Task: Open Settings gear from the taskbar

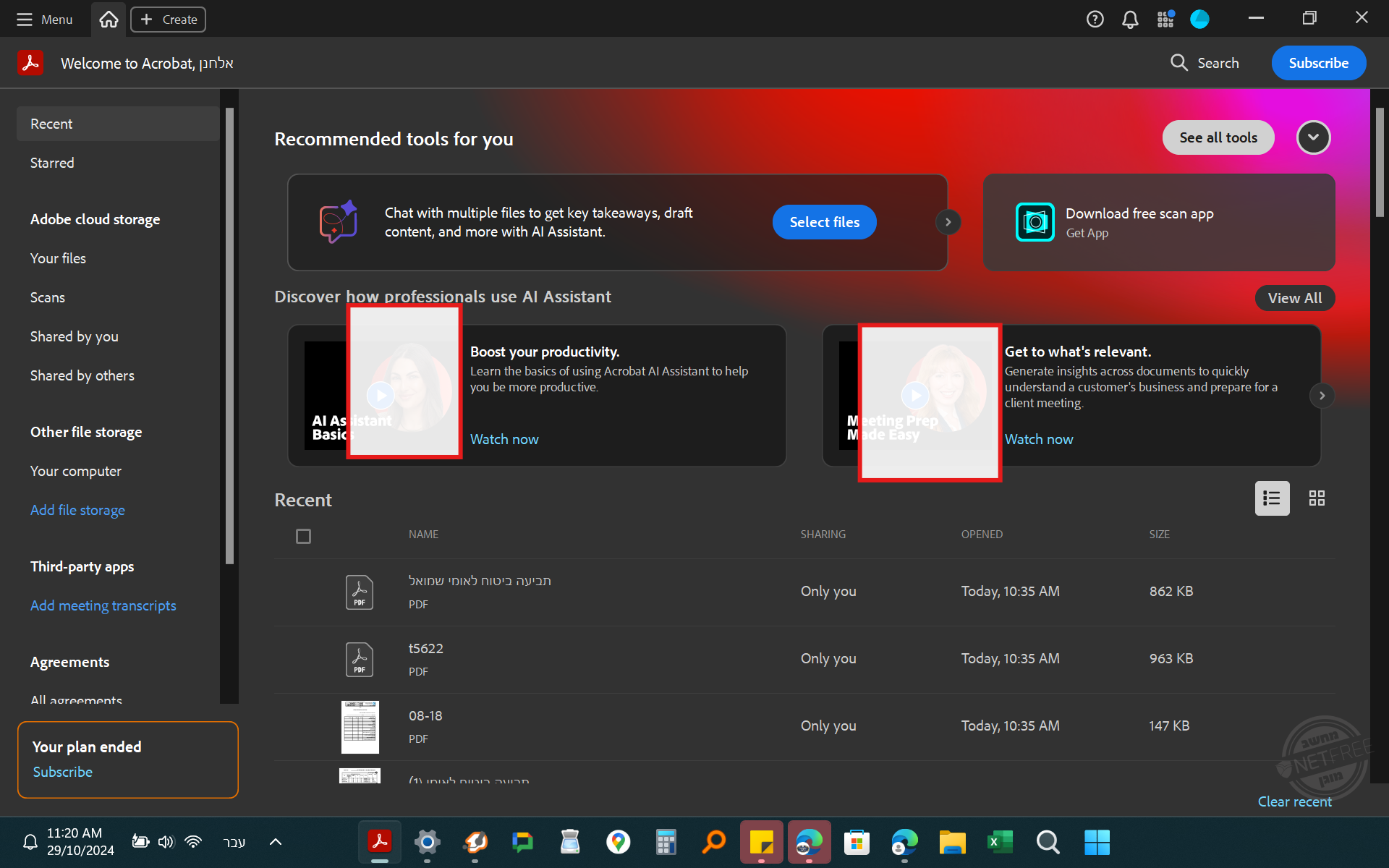Action: [x=428, y=842]
